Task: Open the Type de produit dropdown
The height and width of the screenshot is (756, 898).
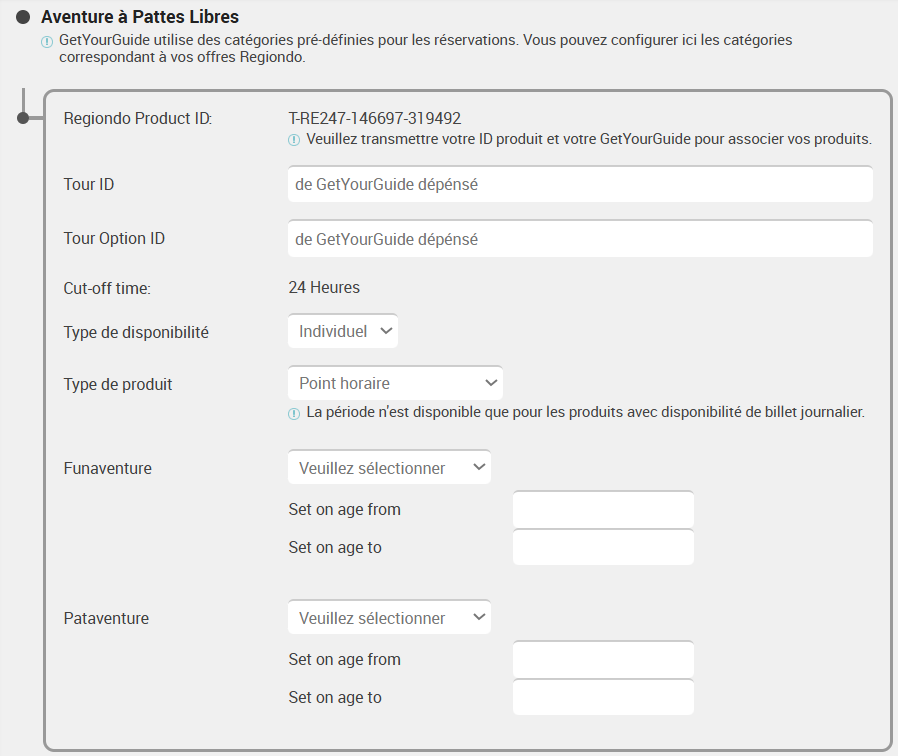Action: tap(395, 383)
